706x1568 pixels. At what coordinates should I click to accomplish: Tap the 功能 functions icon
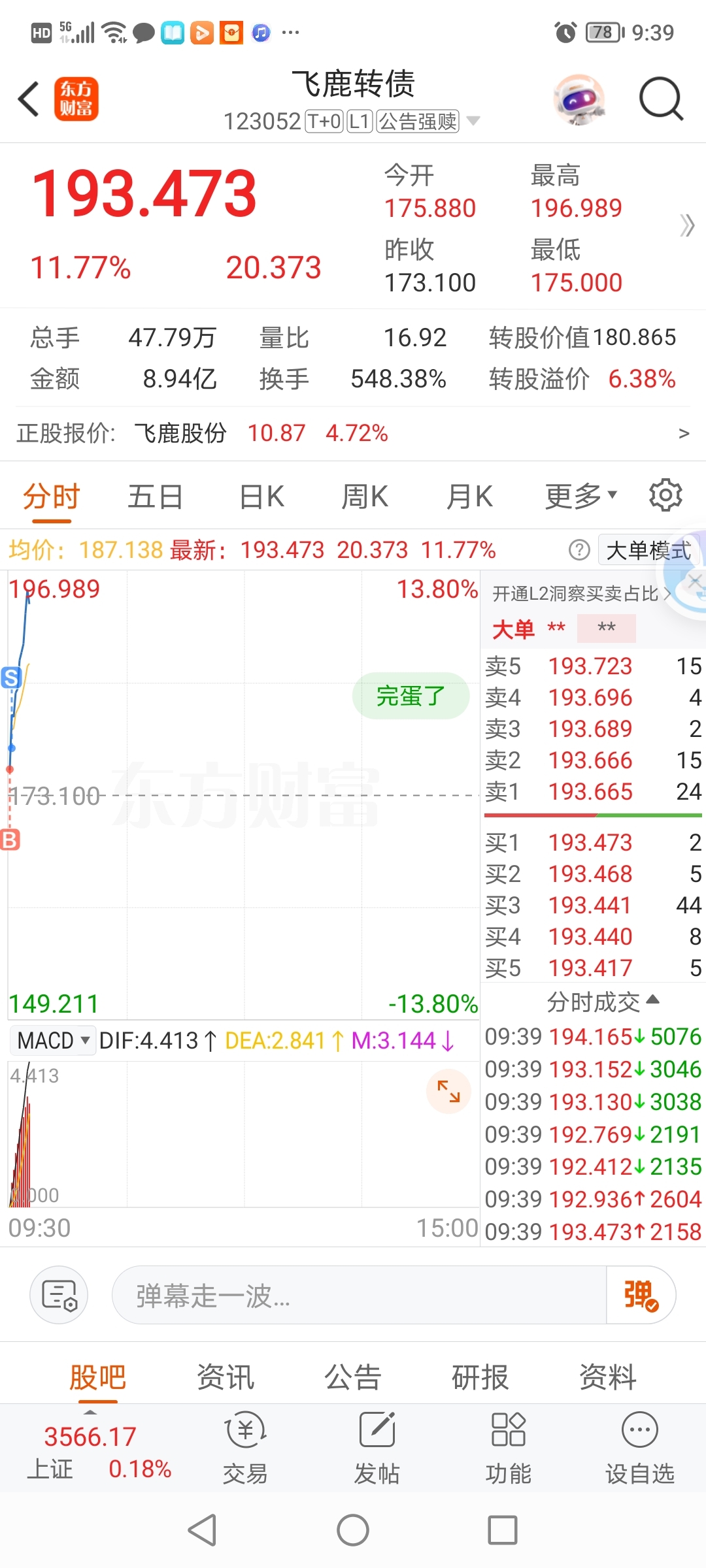(509, 1446)
